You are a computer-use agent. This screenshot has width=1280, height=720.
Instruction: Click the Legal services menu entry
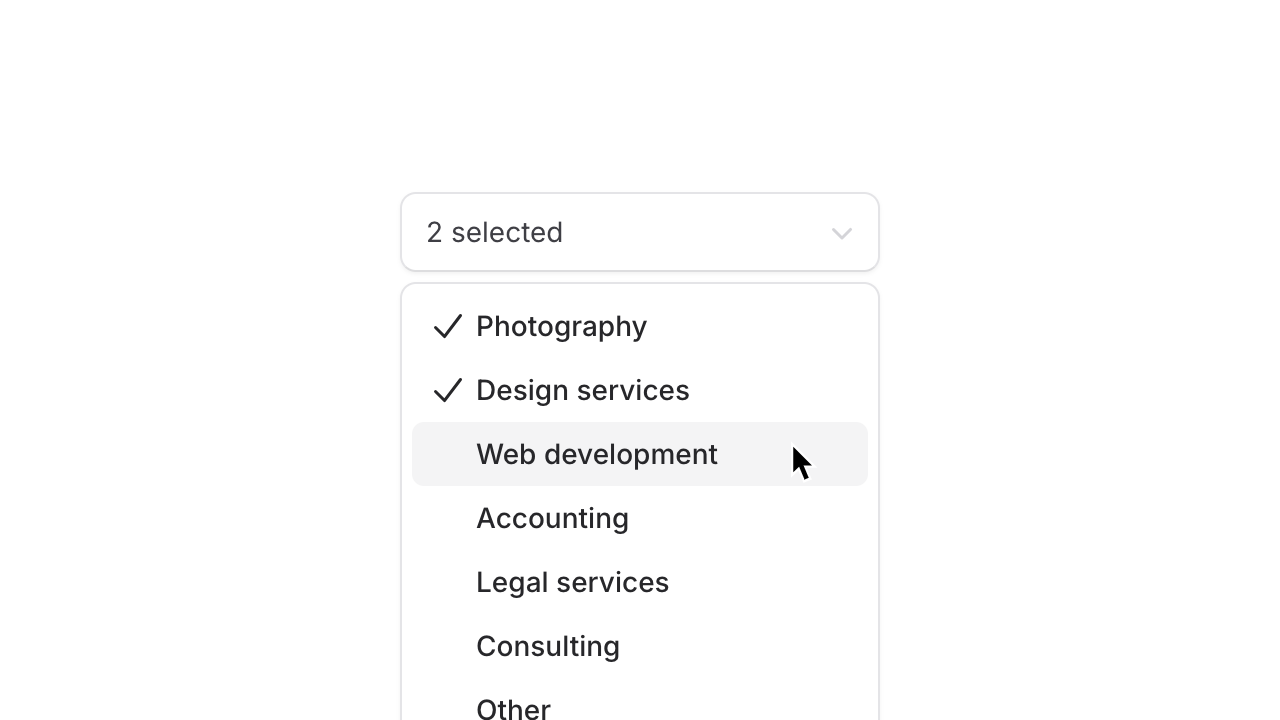(x=572, y=582)
